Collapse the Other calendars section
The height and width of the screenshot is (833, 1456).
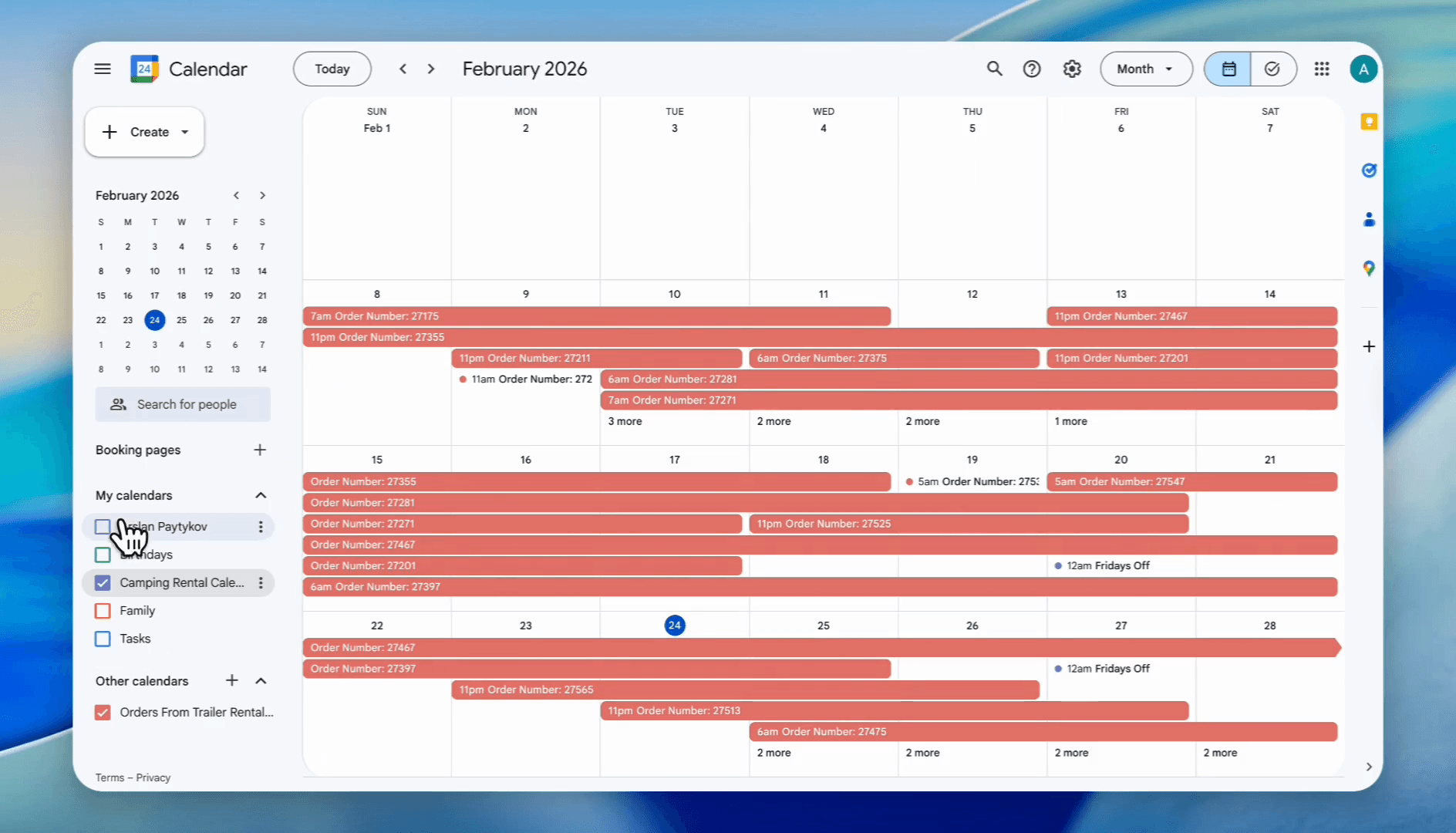pos(261,680)
